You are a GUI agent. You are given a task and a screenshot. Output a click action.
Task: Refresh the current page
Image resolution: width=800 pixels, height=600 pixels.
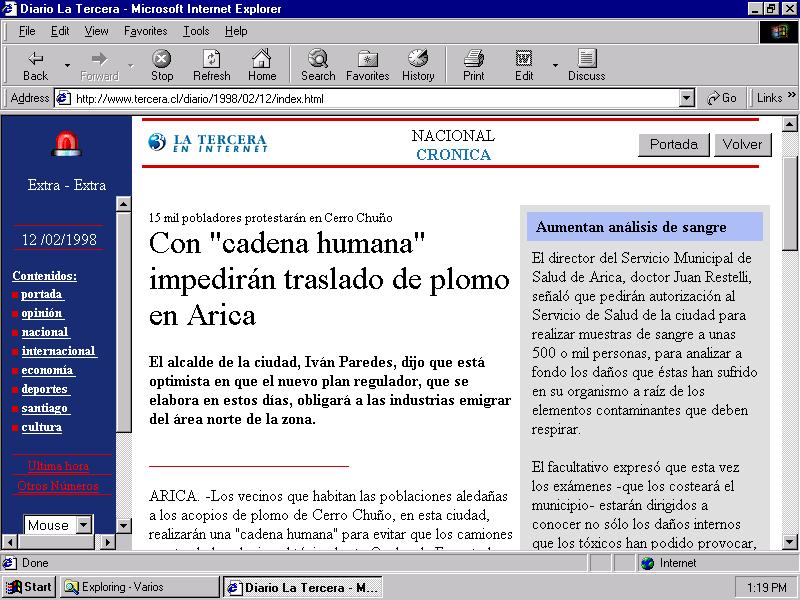[212, 66]
